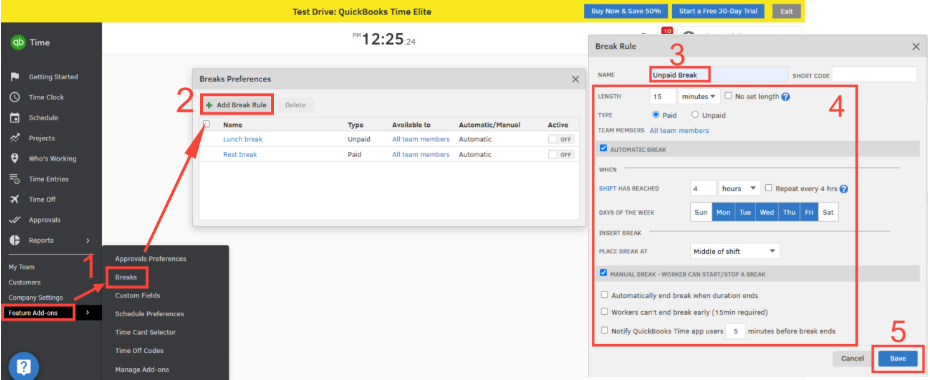Open the Time Off airplane icon
930x380 pixels.
[15, 200]
